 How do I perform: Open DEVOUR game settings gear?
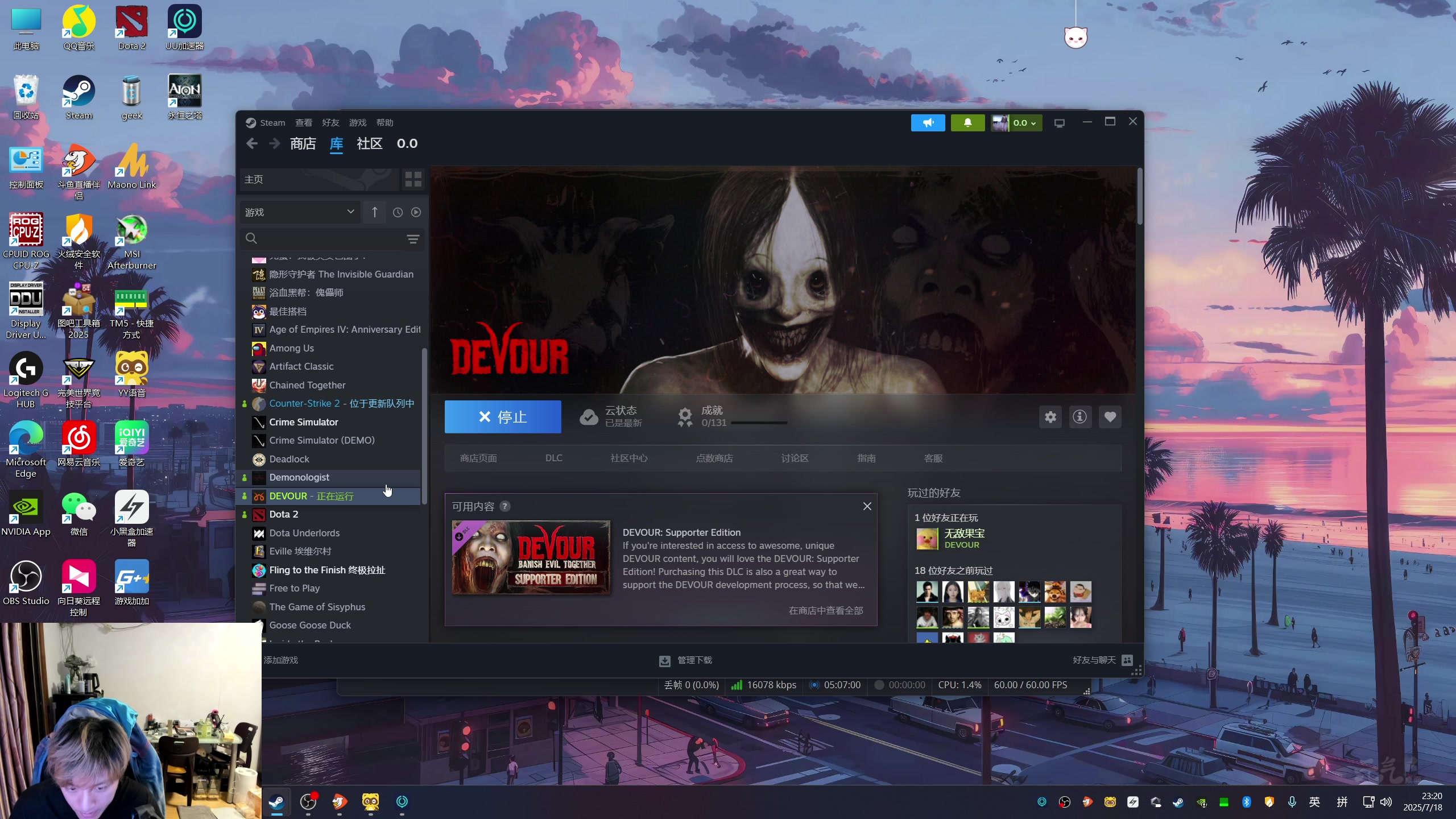click(1050, 417)
